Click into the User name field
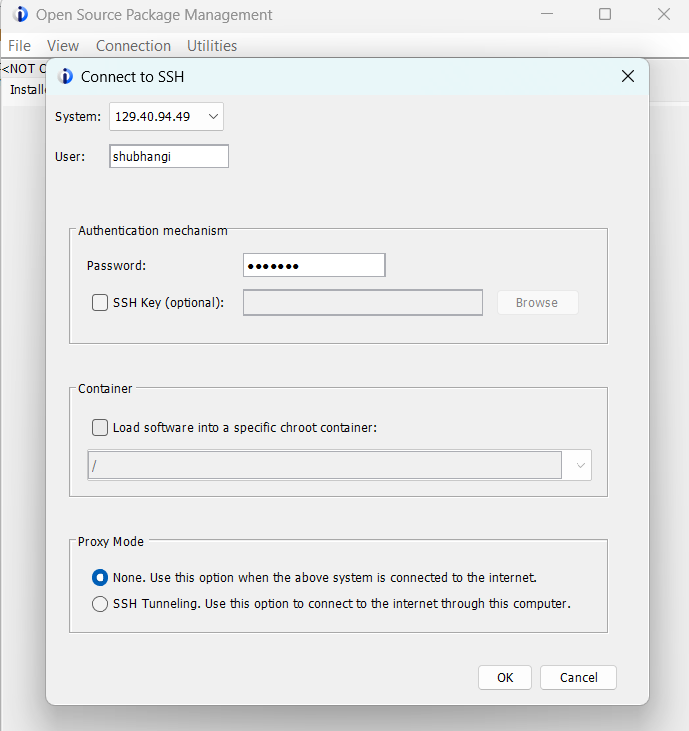The width and height of the screenshot is (689, 731). (168, 156)
